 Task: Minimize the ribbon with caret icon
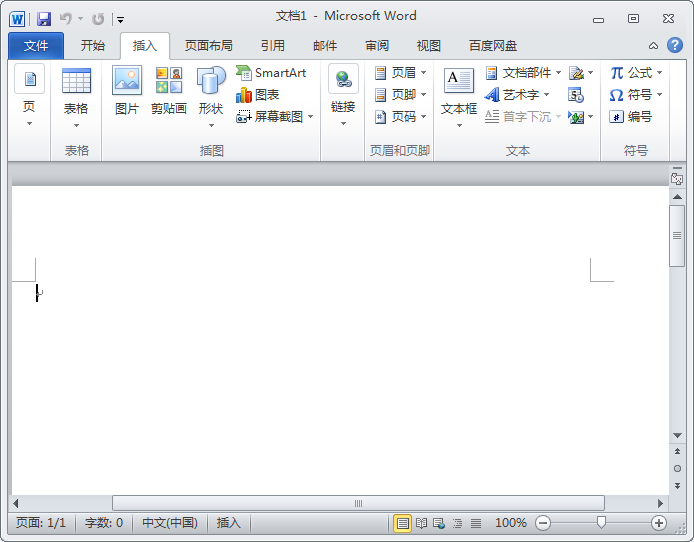[653, 46]
